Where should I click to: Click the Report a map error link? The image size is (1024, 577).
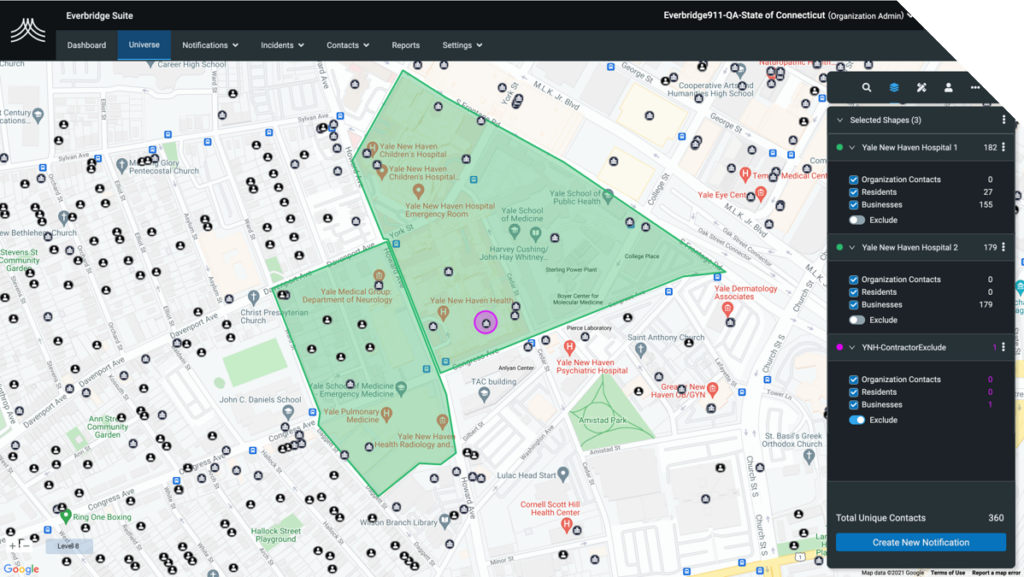click(x=997, y=573)
